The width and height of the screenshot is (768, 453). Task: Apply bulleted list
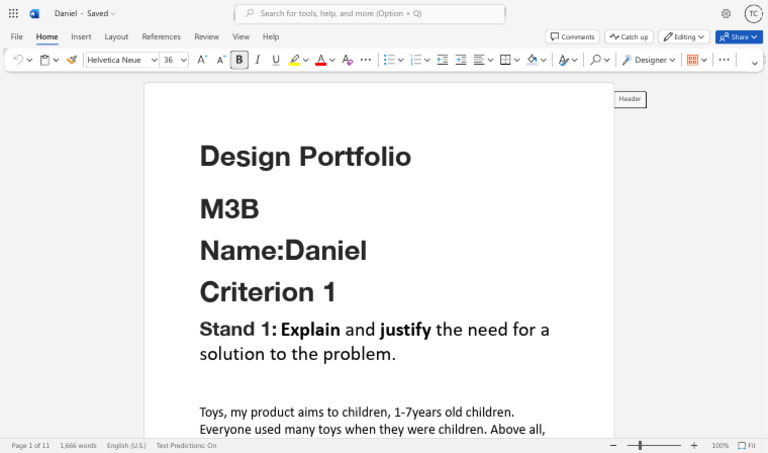point(389,60)
